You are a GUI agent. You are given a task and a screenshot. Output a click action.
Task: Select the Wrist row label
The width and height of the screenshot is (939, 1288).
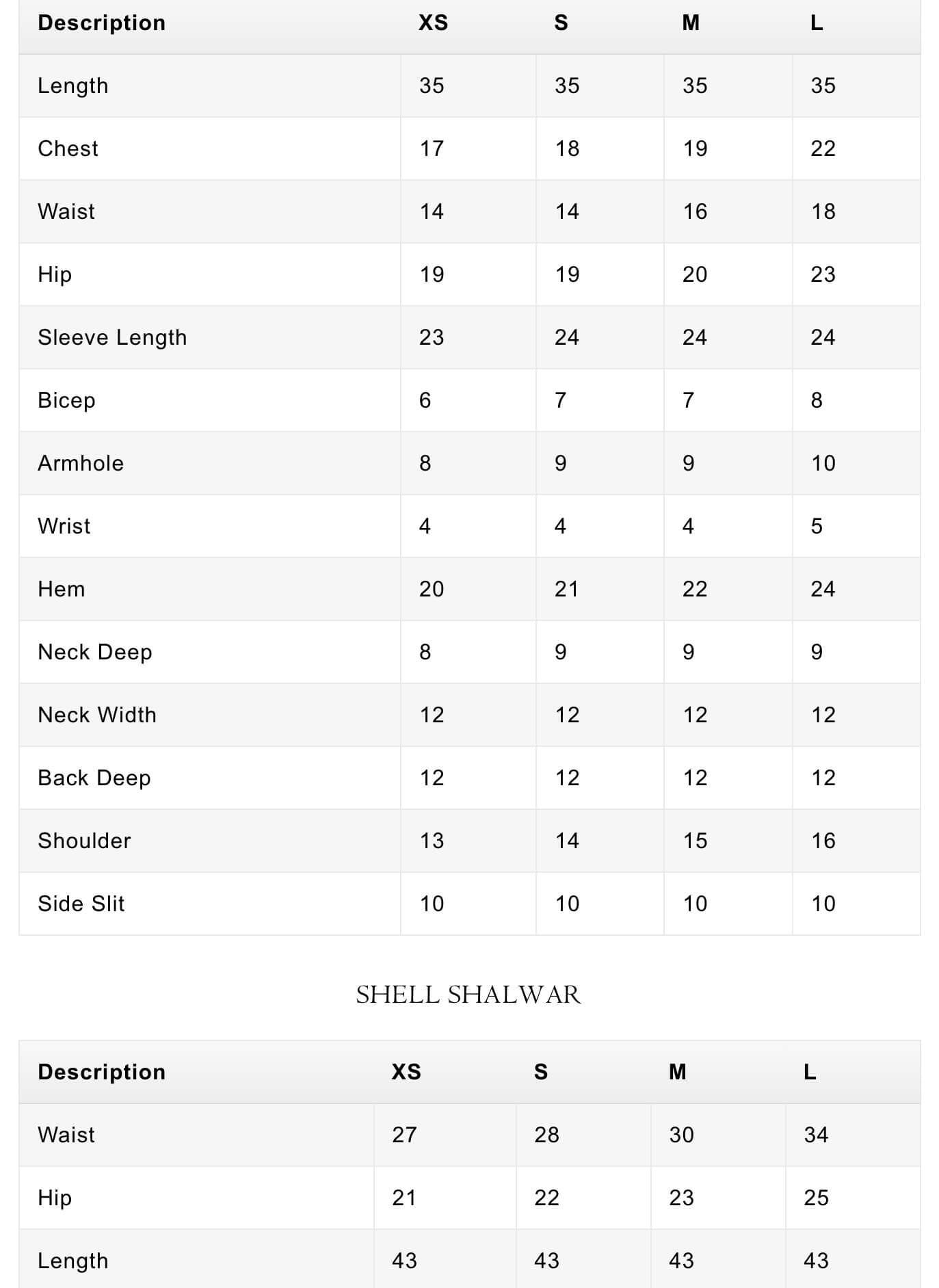tap(64, 526)
